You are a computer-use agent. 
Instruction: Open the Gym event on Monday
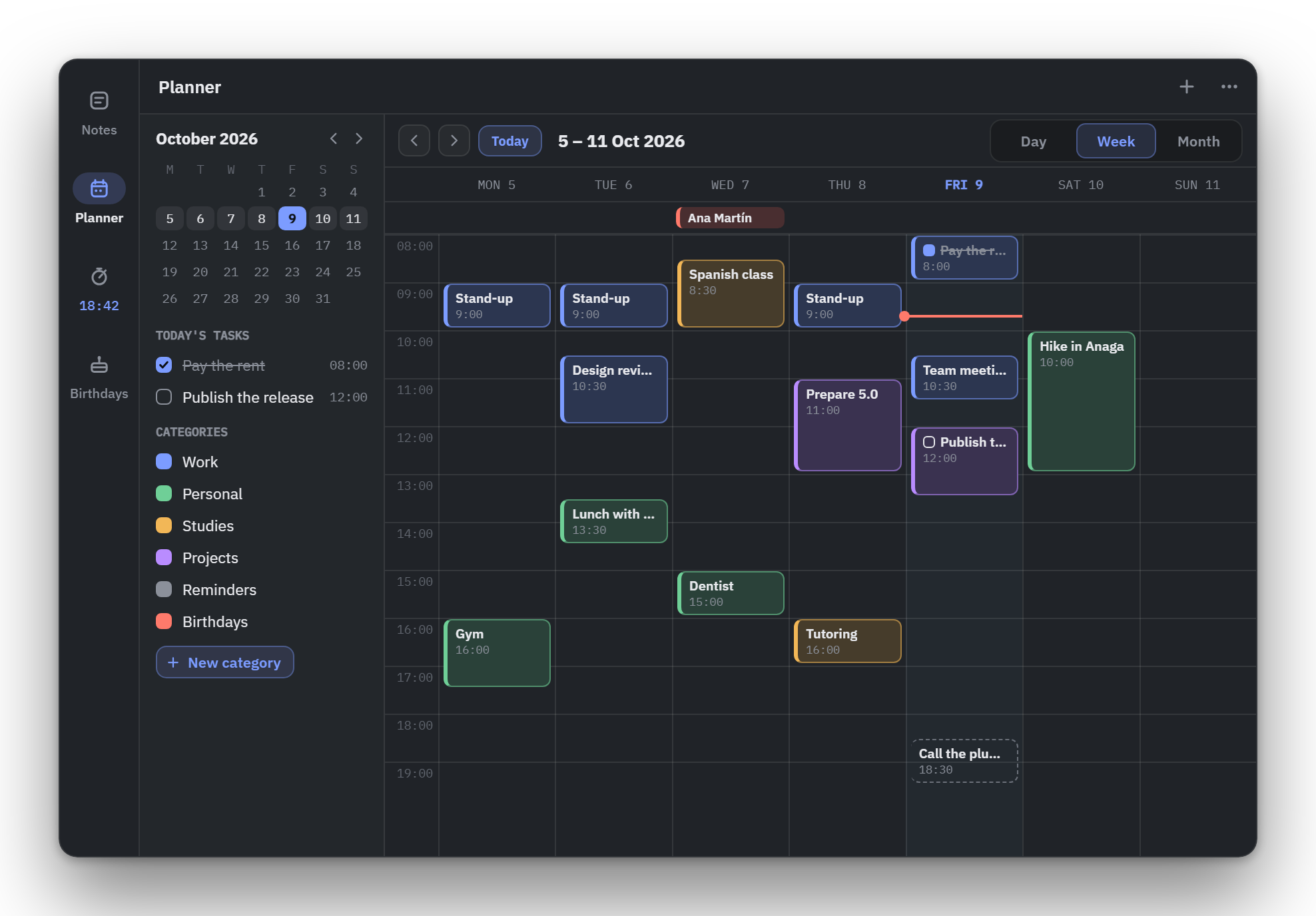pyautogui.click(x=497, y=653)
